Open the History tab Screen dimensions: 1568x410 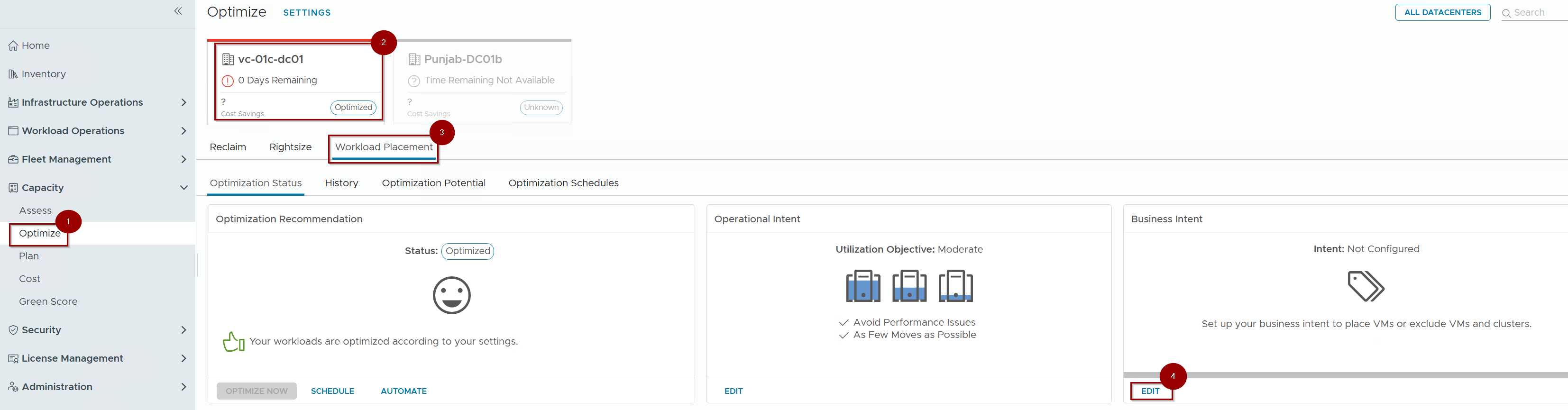click(x=341, y=183)
